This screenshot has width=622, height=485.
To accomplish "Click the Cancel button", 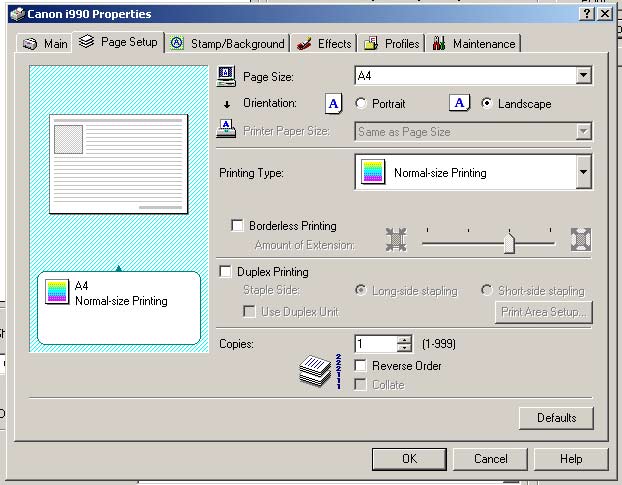I will click(x=490, y=459).
